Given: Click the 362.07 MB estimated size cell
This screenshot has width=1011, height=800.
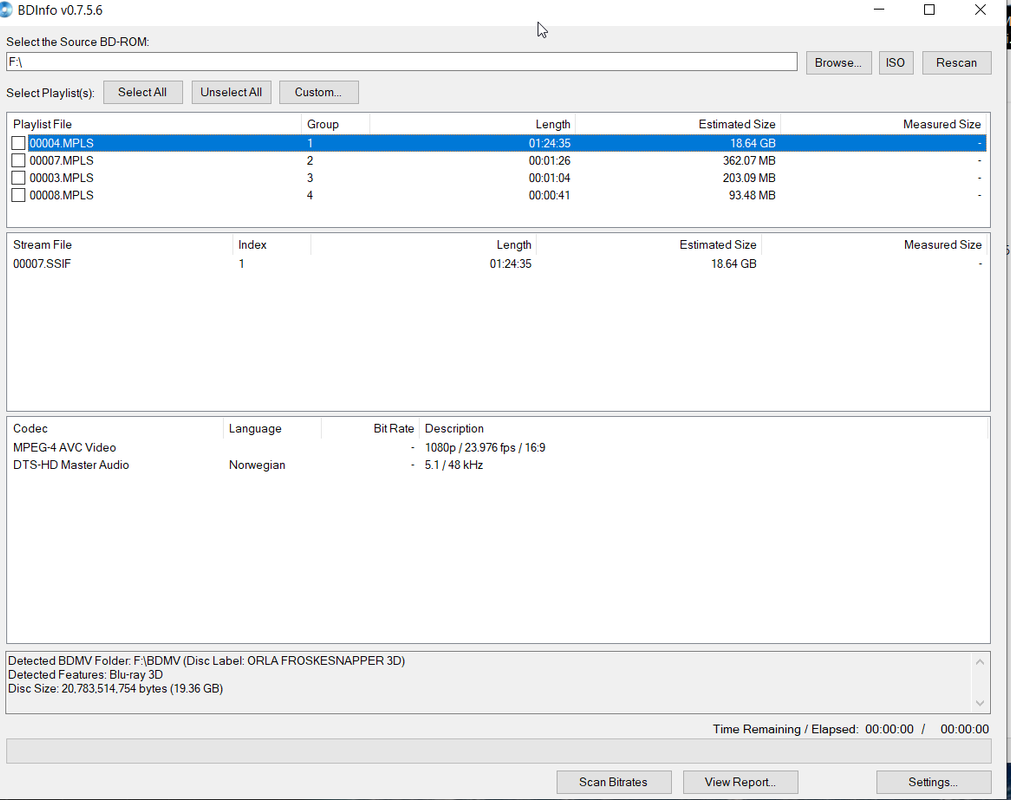Looking at the screenshot, I should (x=749, y=161).
